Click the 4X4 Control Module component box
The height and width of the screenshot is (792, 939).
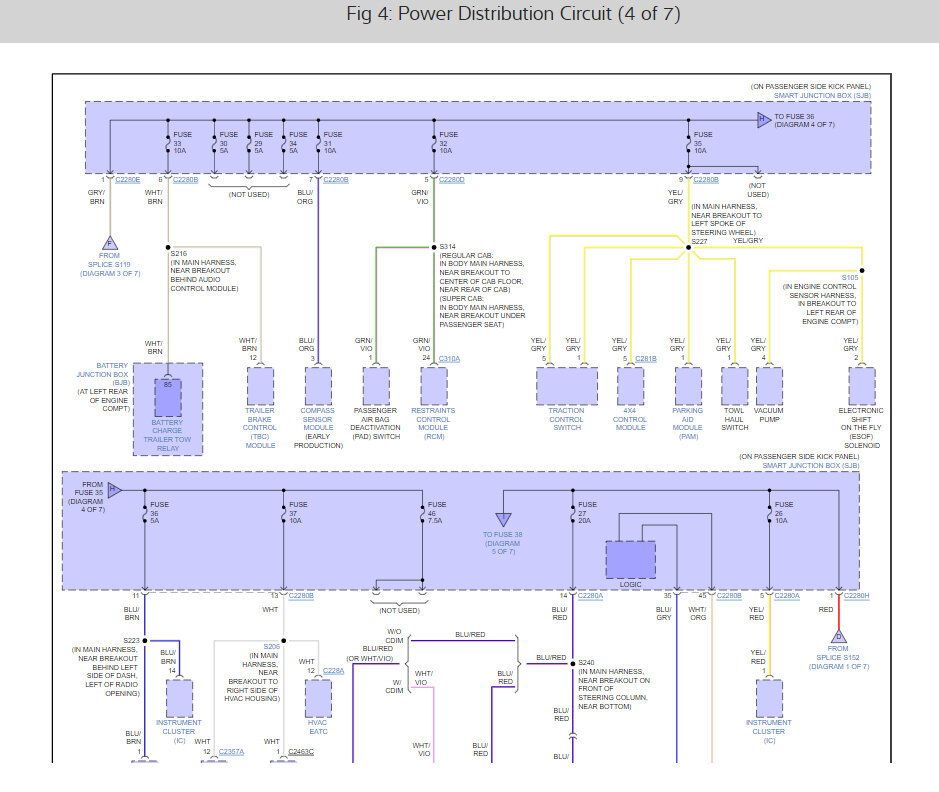coord(631,386)
